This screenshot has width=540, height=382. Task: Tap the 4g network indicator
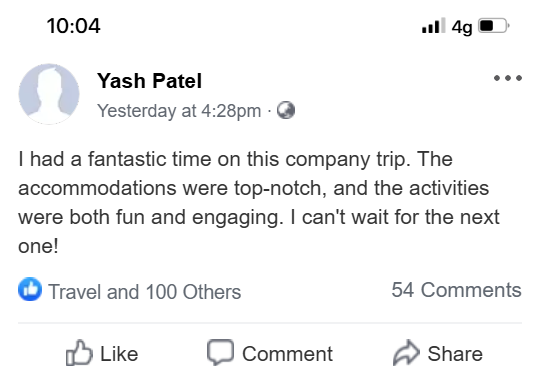462,27
